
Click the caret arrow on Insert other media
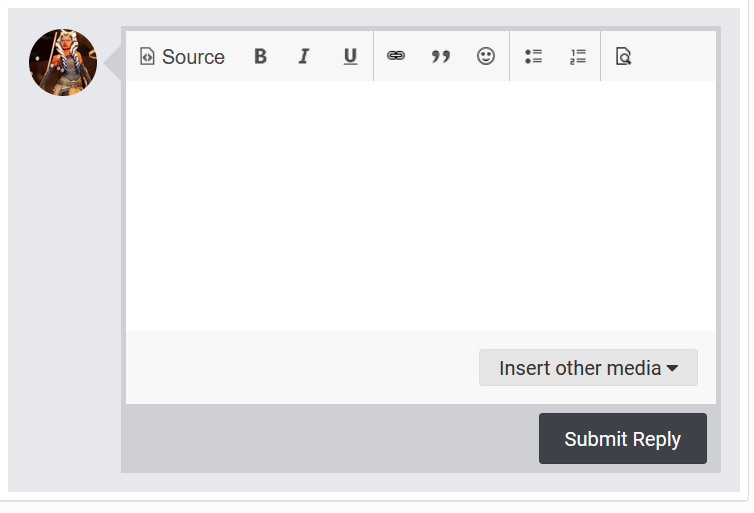click(672, 368)
